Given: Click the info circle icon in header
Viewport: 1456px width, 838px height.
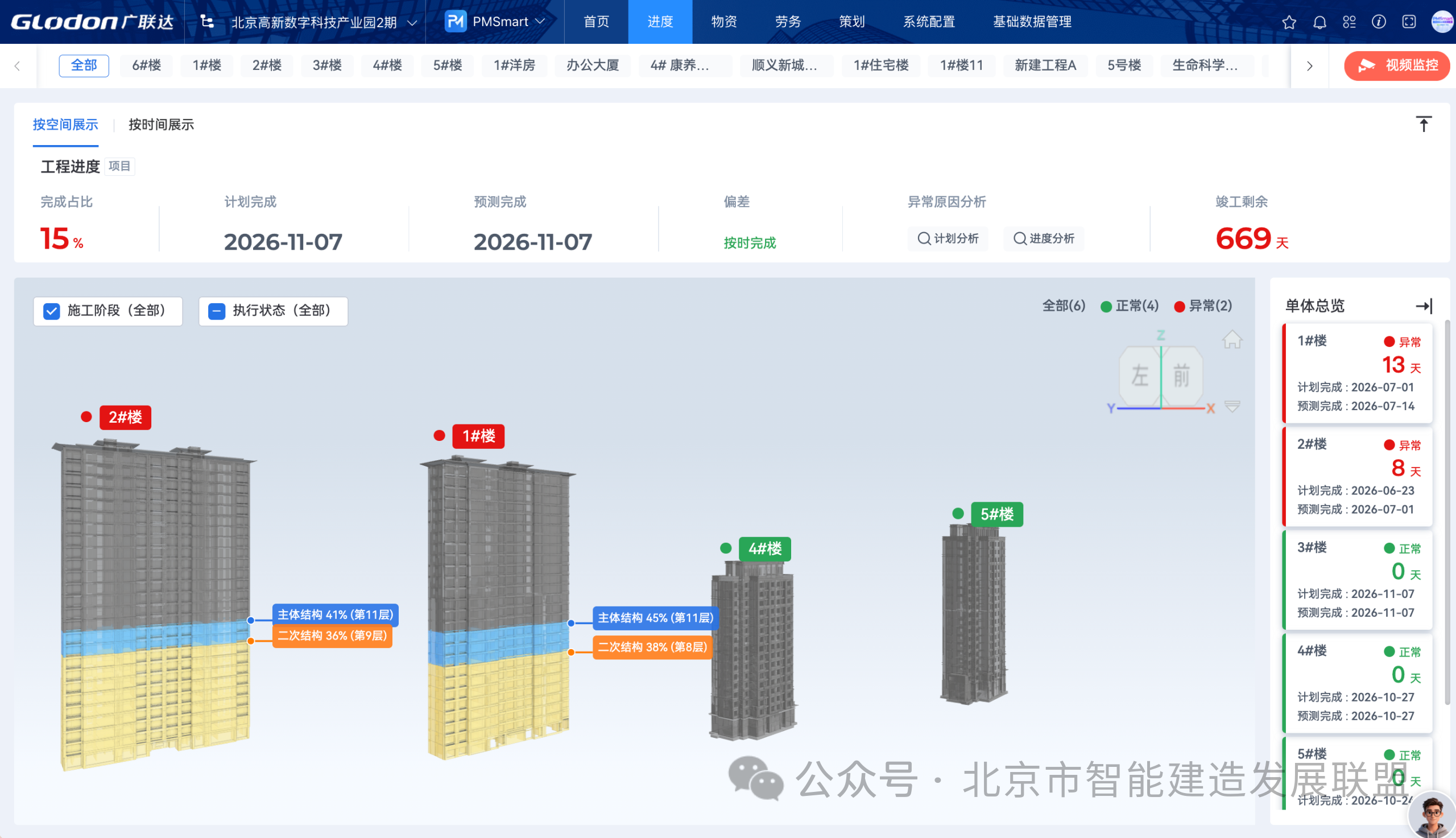Looking at the screenshot, I should 1379,22.
